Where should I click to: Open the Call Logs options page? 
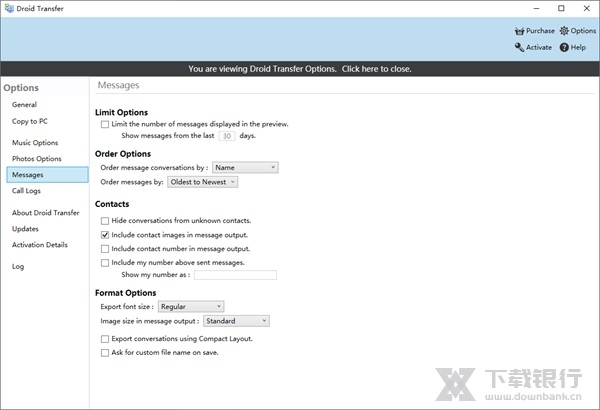pyautogui.click(x=27, y=190)
